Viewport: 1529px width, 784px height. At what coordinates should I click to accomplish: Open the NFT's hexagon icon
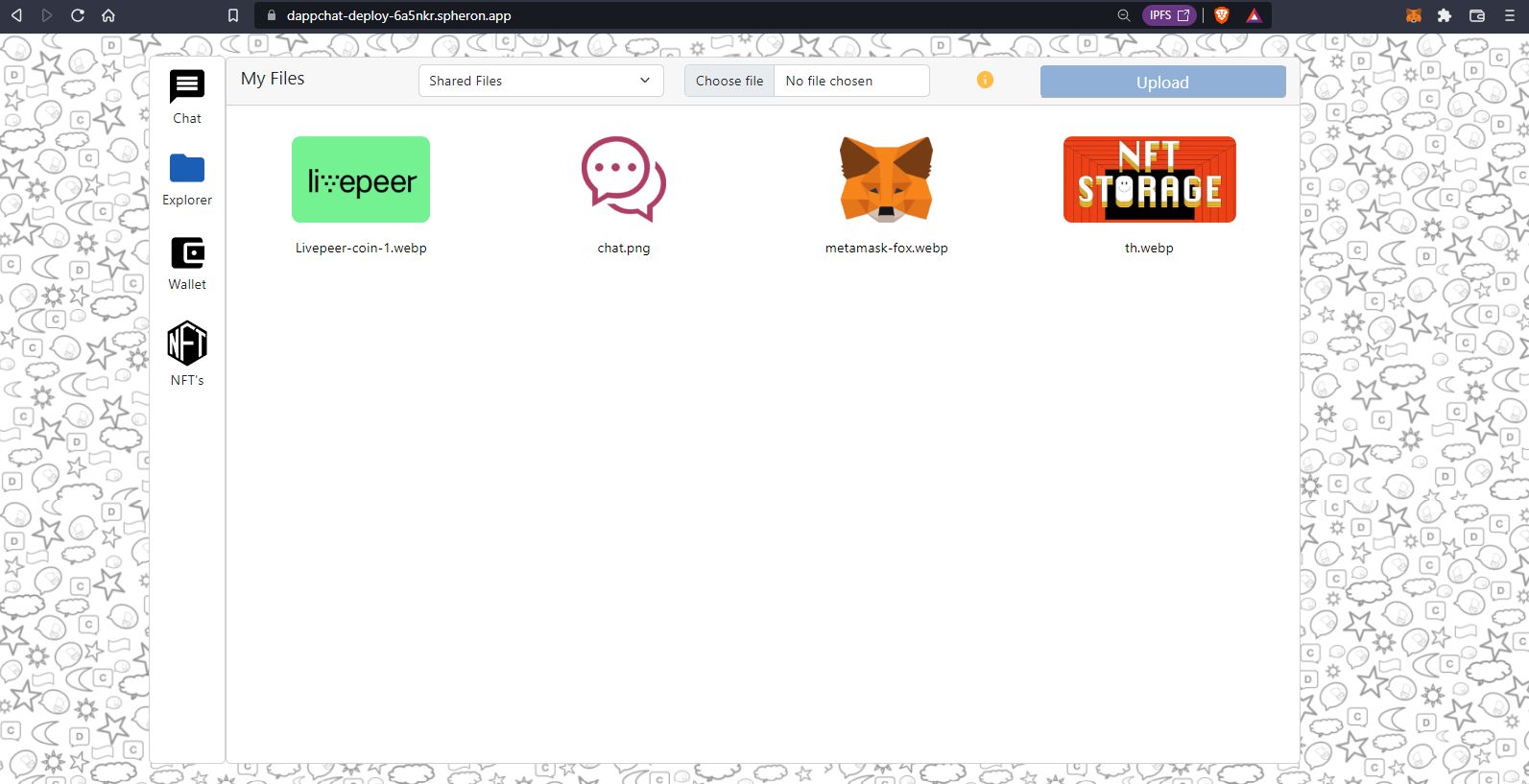187,343
